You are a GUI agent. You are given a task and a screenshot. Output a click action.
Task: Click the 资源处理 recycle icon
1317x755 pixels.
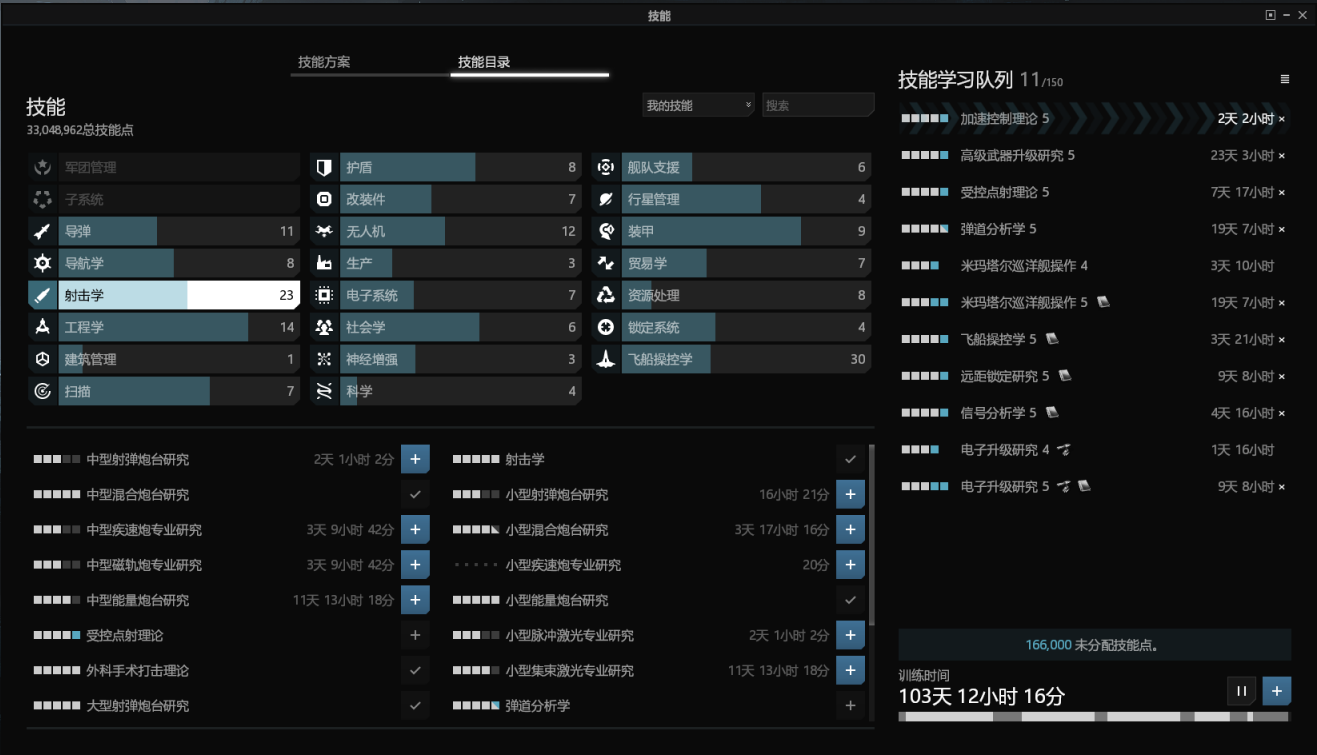(605, 296)
